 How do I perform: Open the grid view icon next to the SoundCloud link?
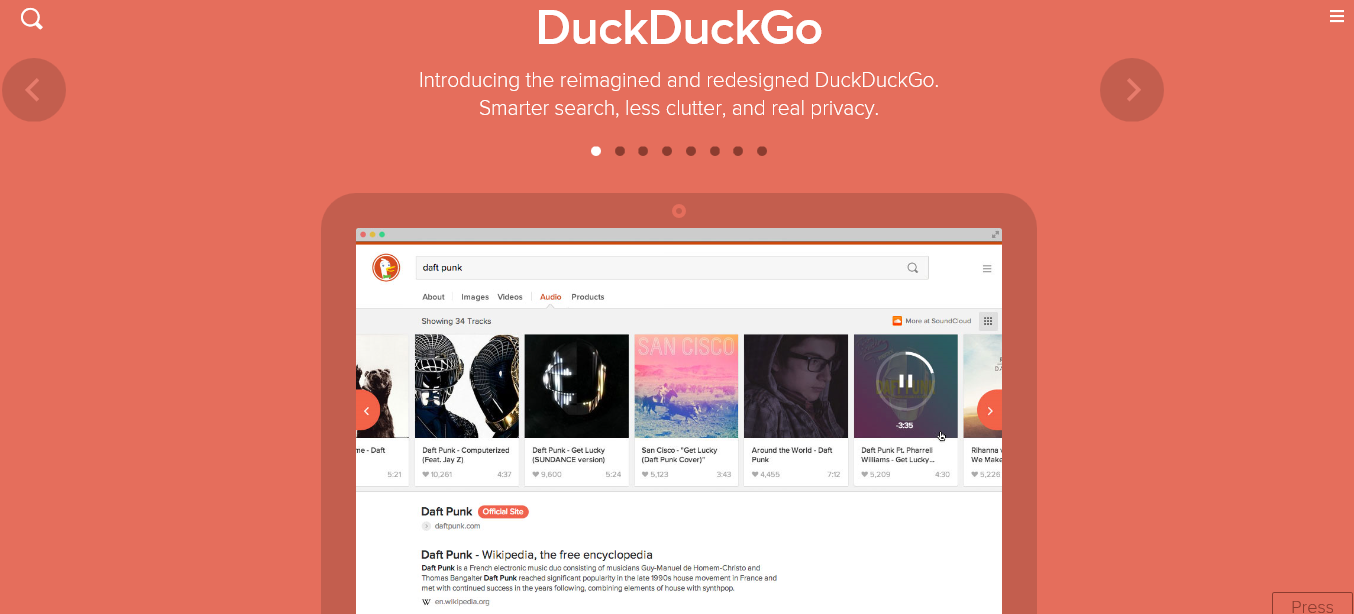[988, 321]
